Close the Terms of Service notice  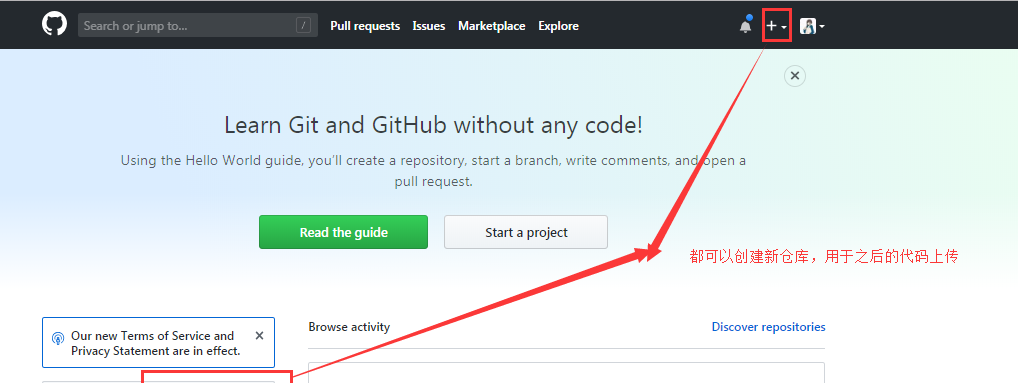coord(260,336)
